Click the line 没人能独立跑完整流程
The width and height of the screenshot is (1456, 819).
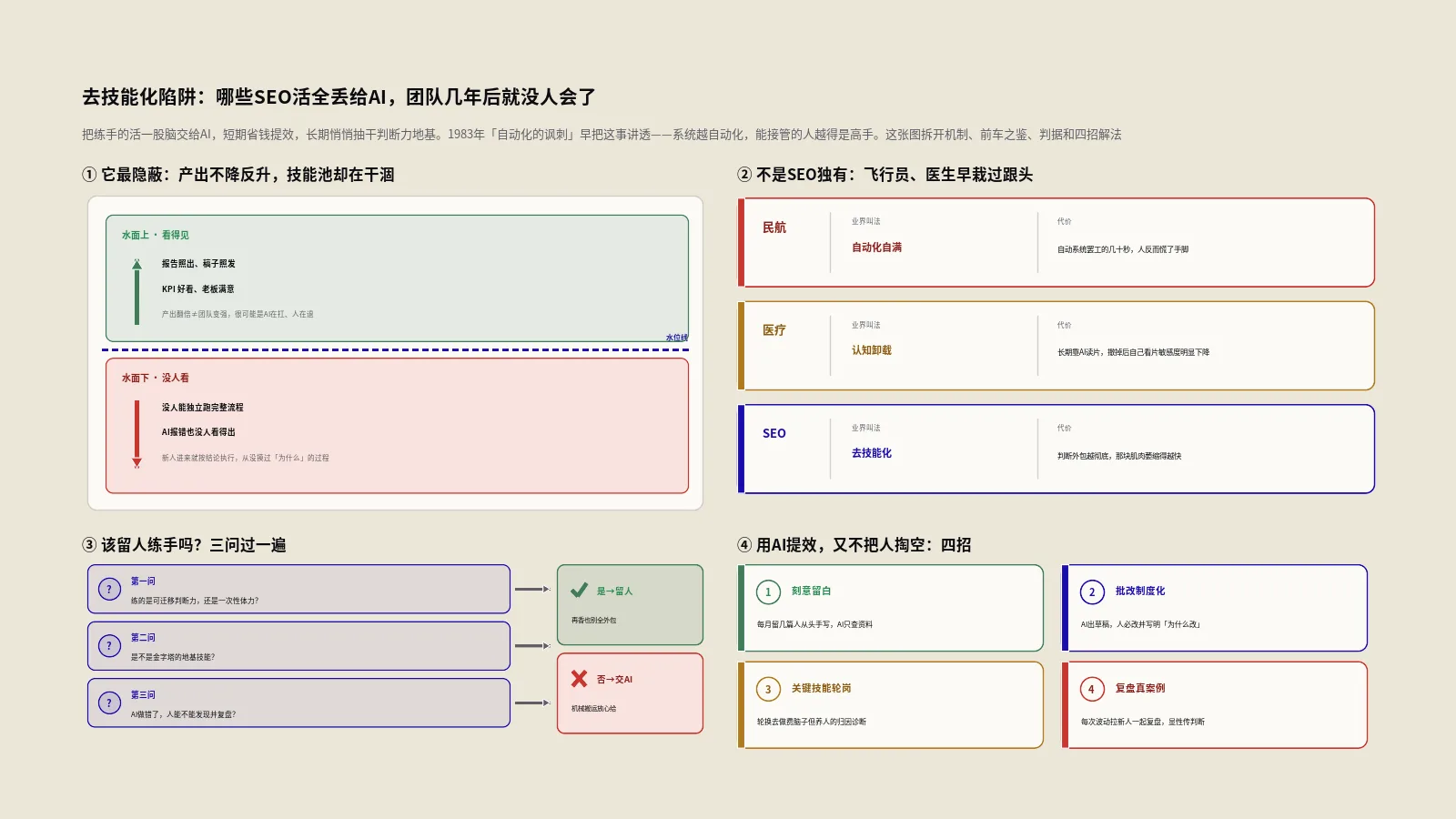[x=203, y=408]
